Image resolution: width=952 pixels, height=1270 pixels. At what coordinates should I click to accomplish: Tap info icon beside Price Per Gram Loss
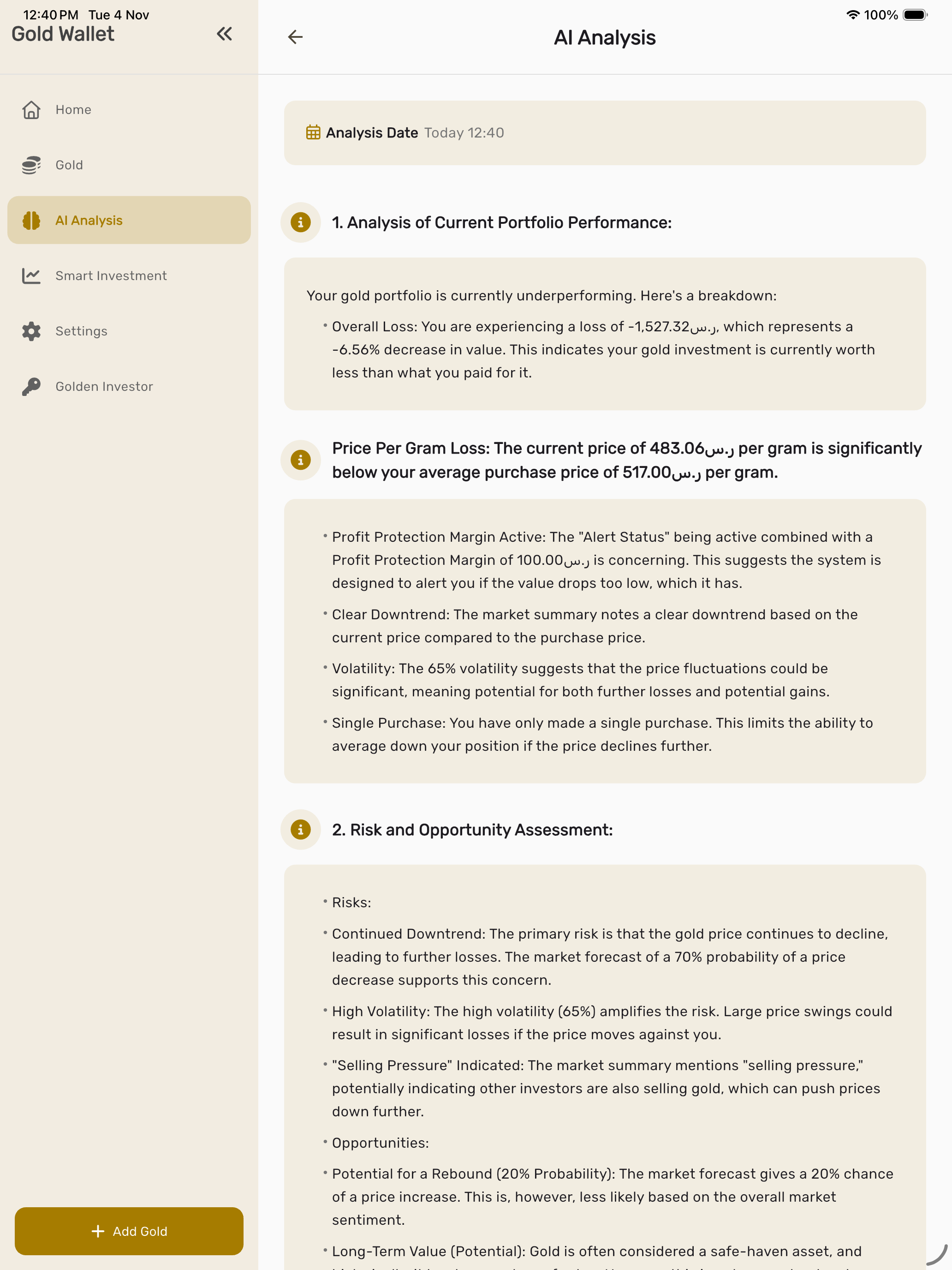tap(300, 460)
